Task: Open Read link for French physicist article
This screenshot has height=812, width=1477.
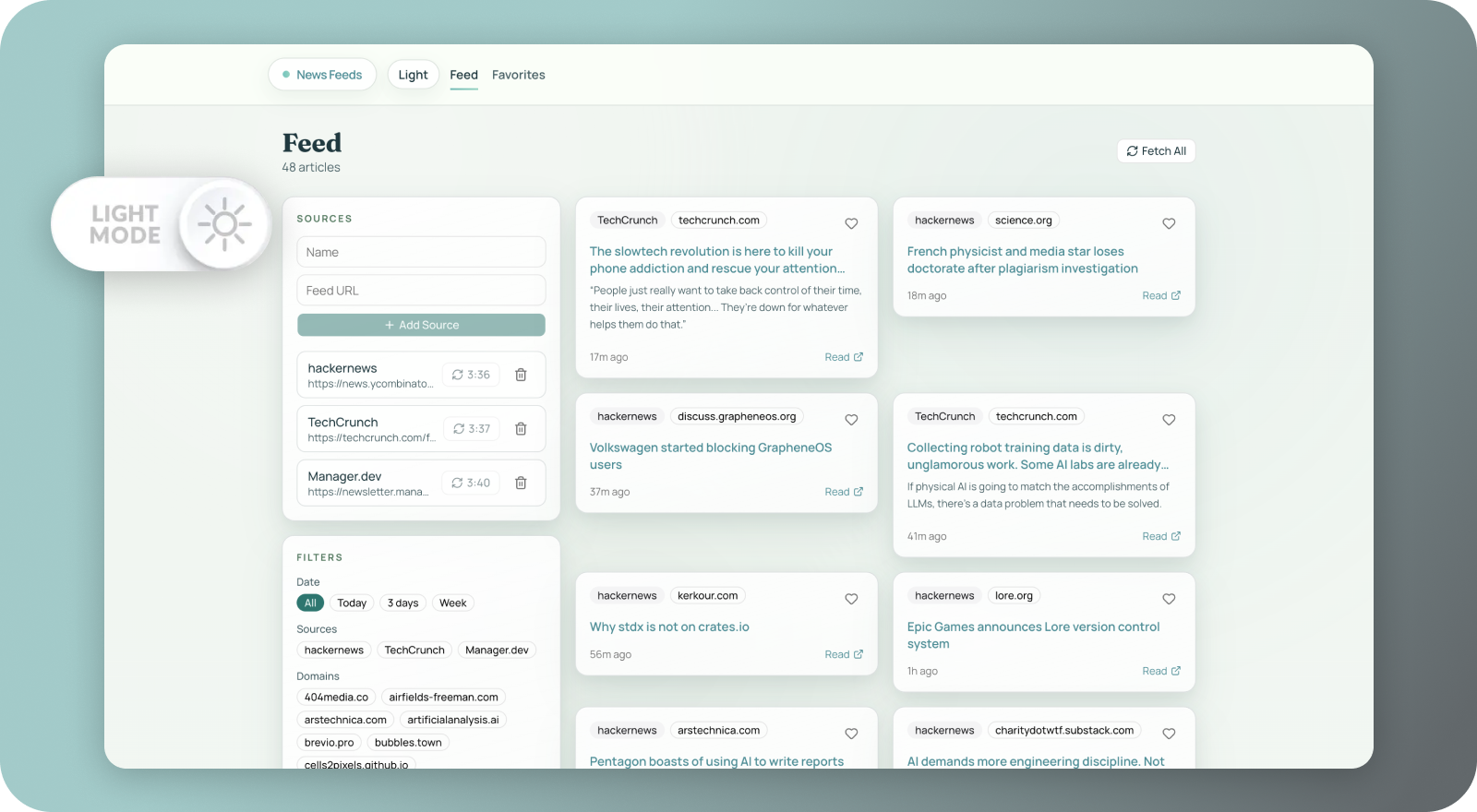Action: 1161,295
